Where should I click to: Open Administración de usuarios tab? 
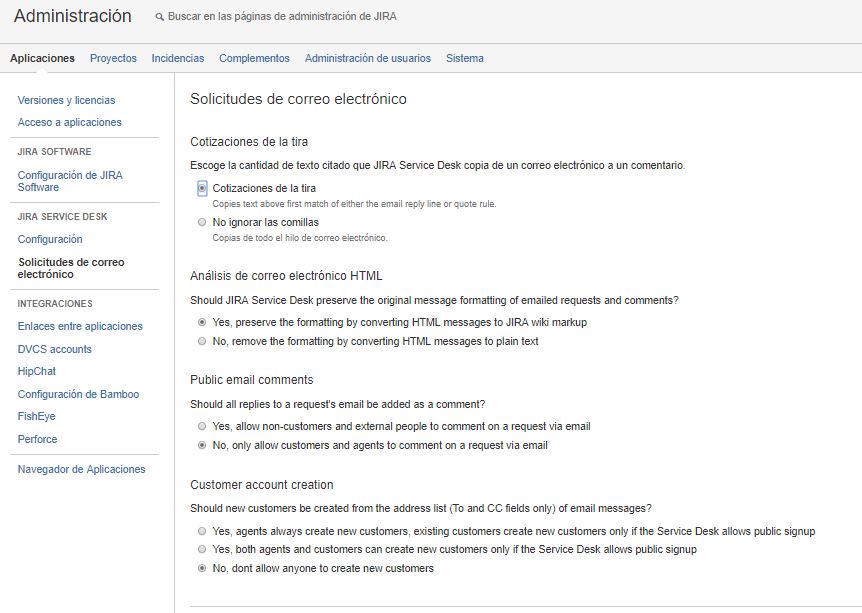[368, 58]
